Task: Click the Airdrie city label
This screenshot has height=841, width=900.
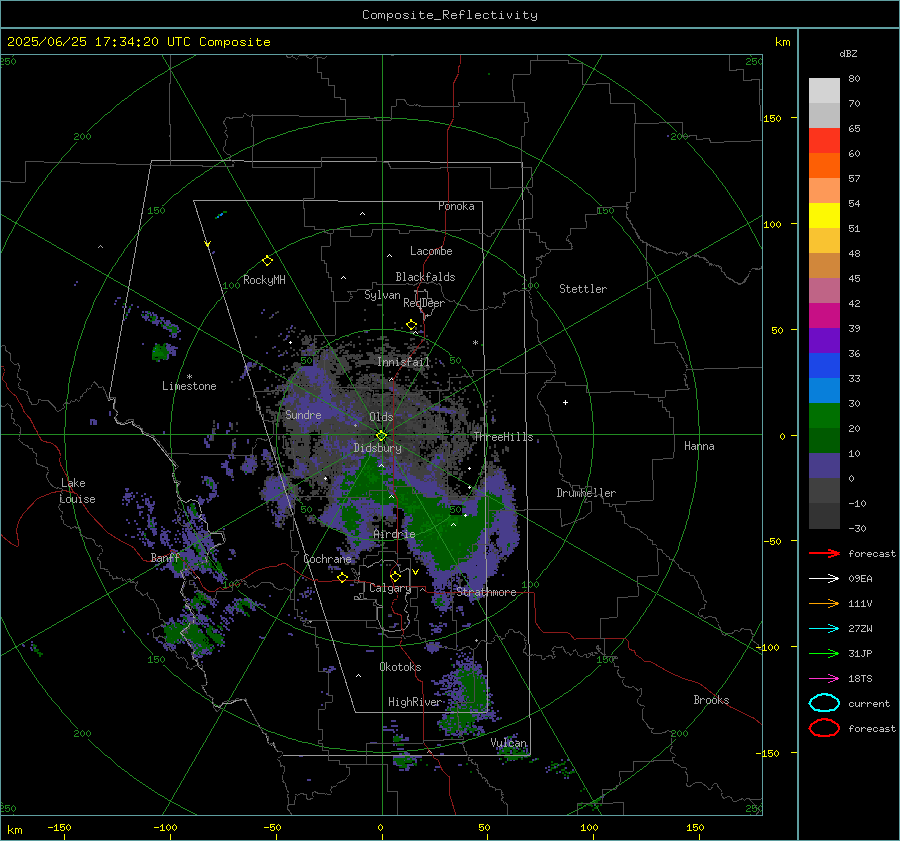Action: click(x=394, y=534)
